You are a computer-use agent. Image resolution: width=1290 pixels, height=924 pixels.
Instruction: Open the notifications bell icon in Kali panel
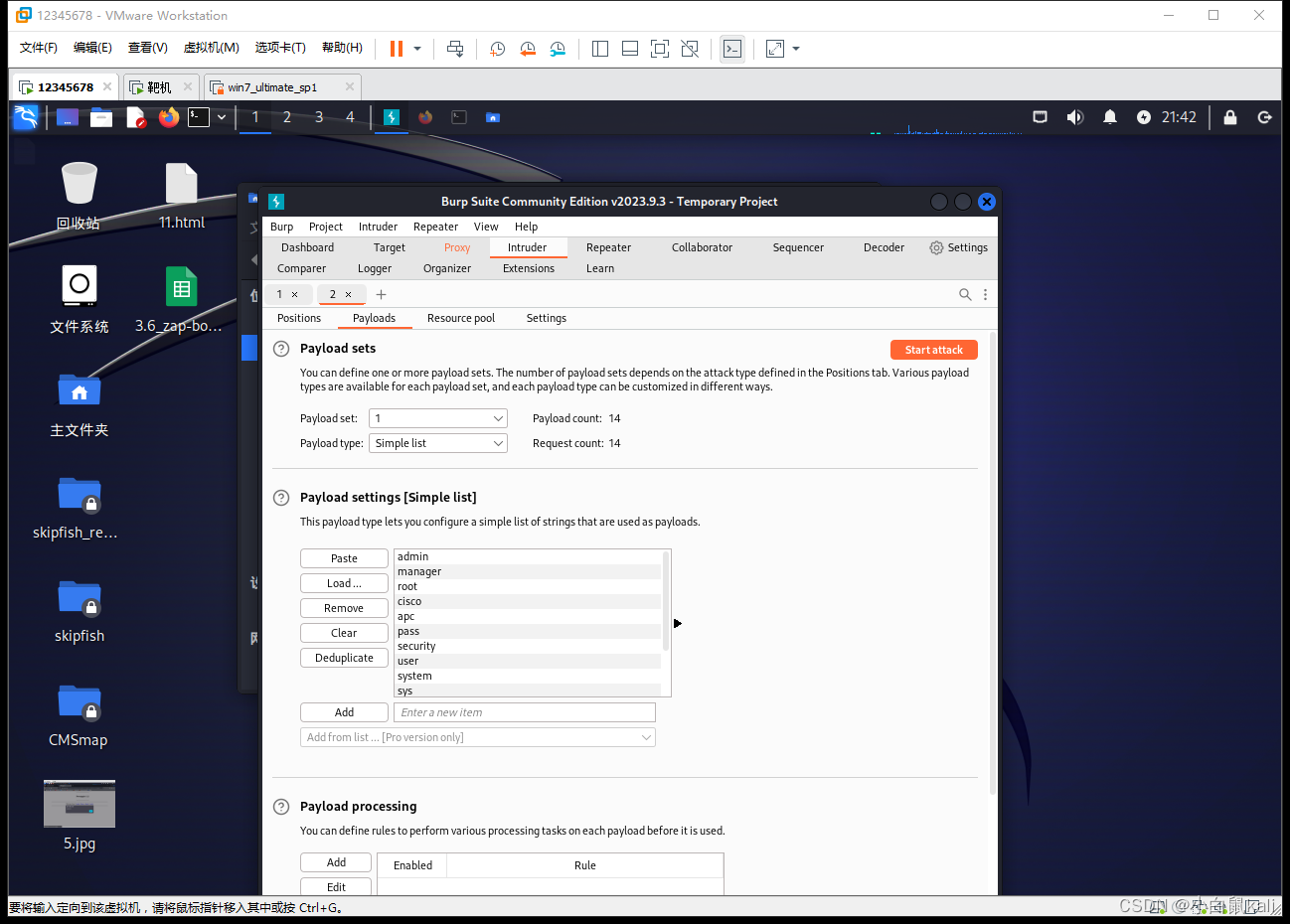pyautogui.click(x=1110, y=117)
